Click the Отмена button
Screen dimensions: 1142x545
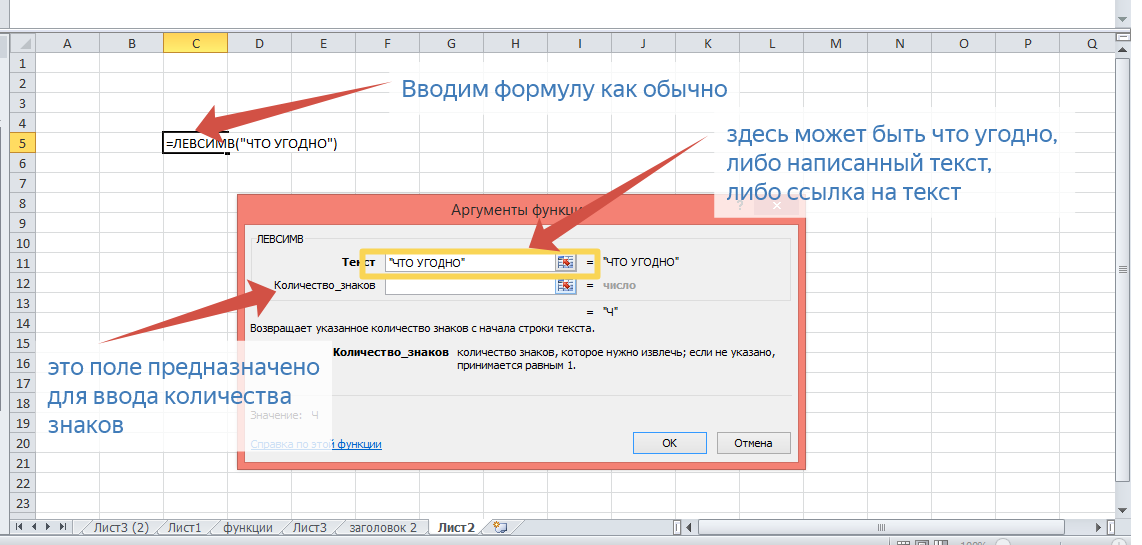(753, 442)
